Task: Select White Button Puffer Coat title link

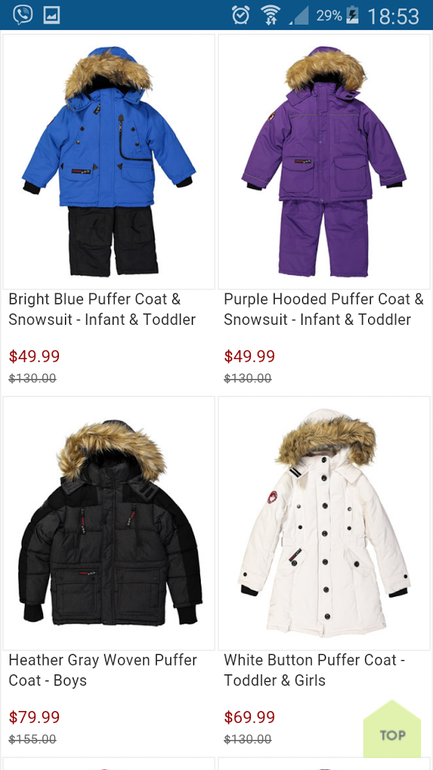Action: coord(314,670)
